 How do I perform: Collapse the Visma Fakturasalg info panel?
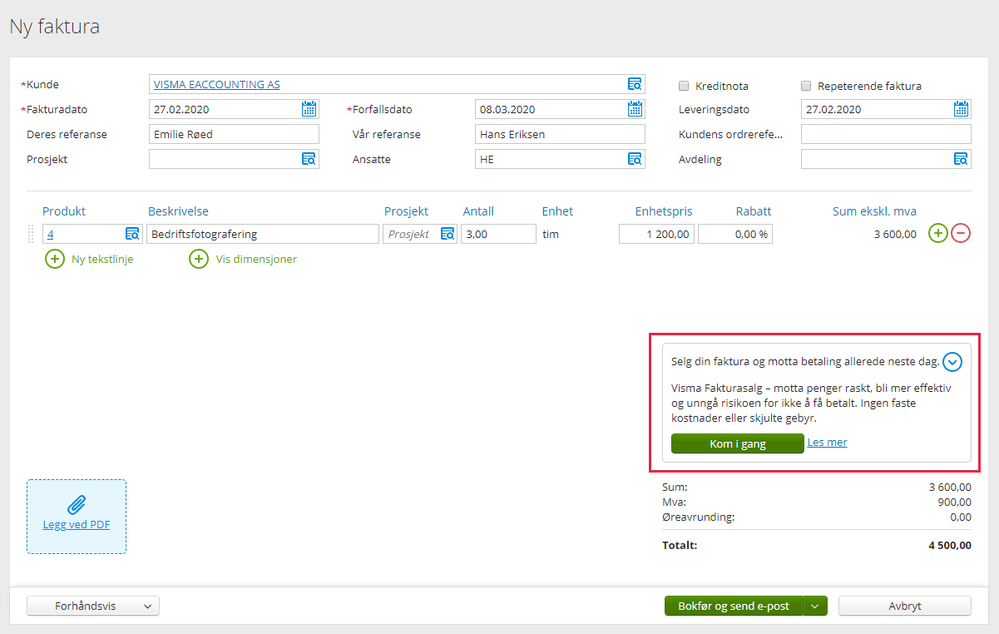pos(952,362)
